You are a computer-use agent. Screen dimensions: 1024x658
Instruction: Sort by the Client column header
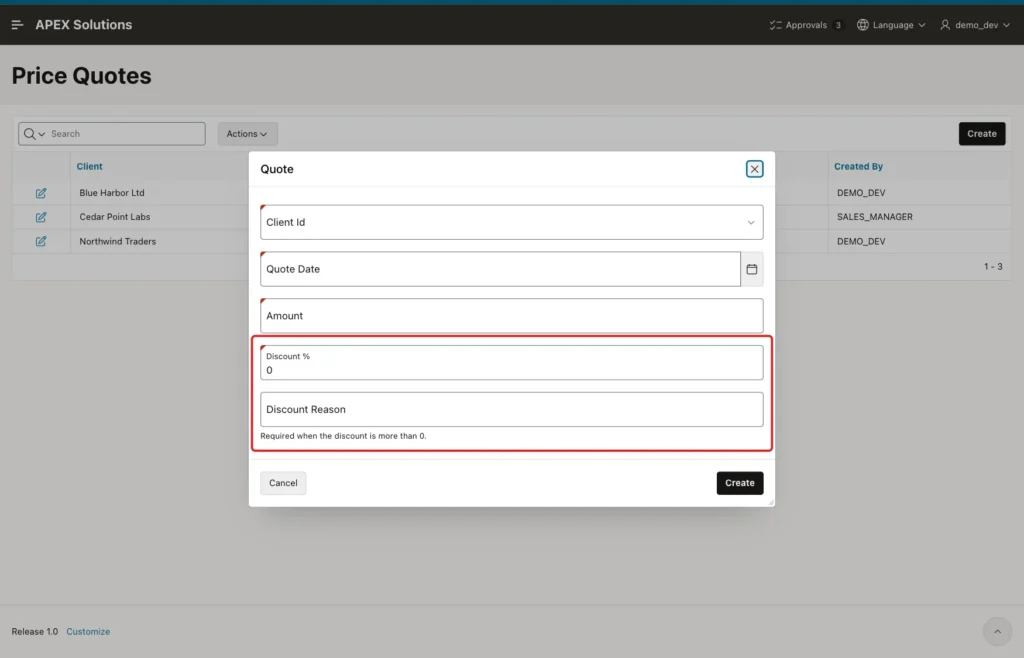click(89, 166)
